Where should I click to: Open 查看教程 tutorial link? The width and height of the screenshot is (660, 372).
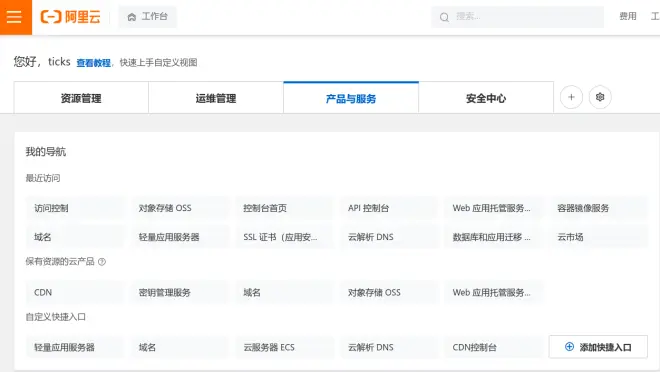93,63
